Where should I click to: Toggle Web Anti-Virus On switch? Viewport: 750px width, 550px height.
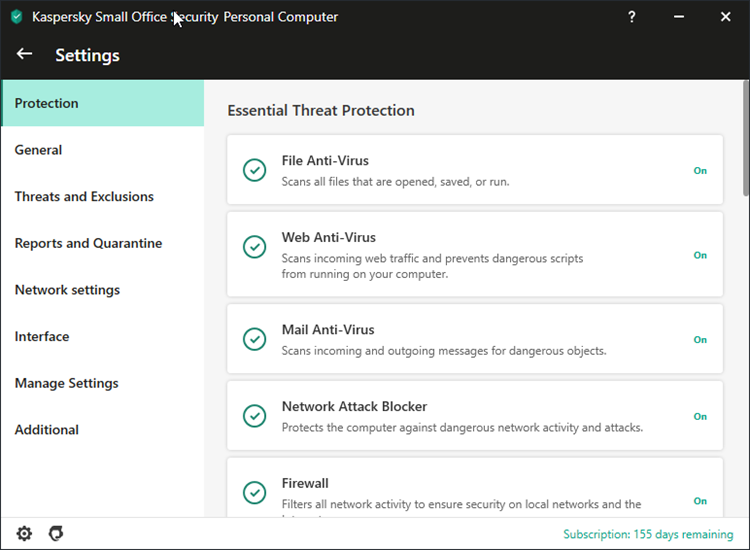(700, 255)
